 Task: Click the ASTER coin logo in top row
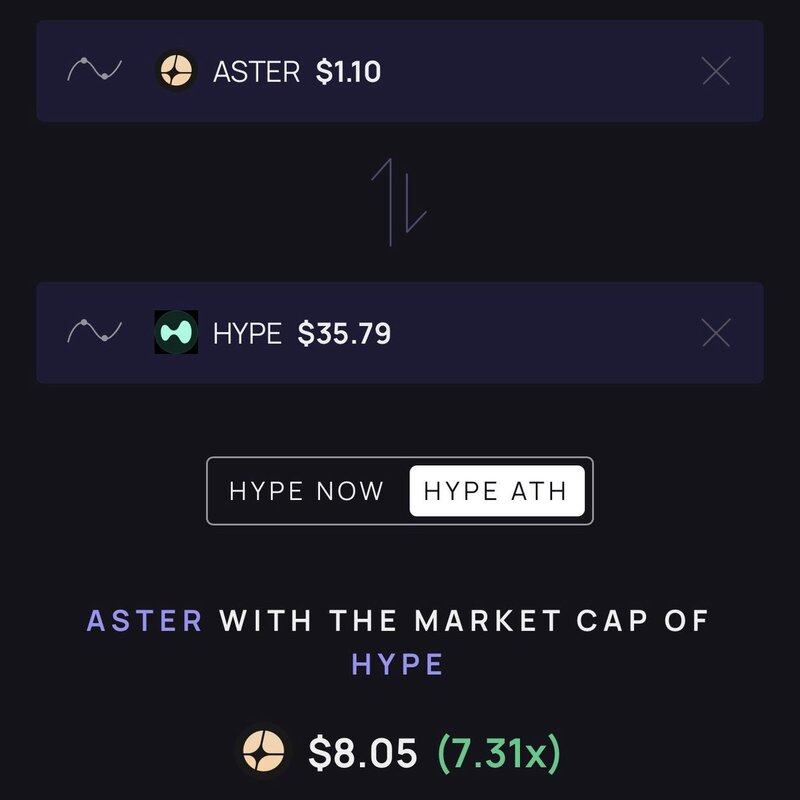coord(177,71)
